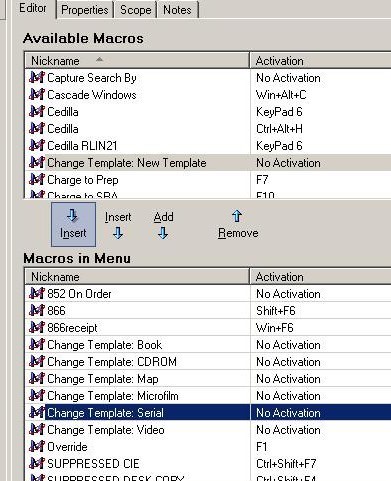This screenshot has height=481, width=391.
Task: Select Change Template: Book in menu
Action: tap(105, 345)
